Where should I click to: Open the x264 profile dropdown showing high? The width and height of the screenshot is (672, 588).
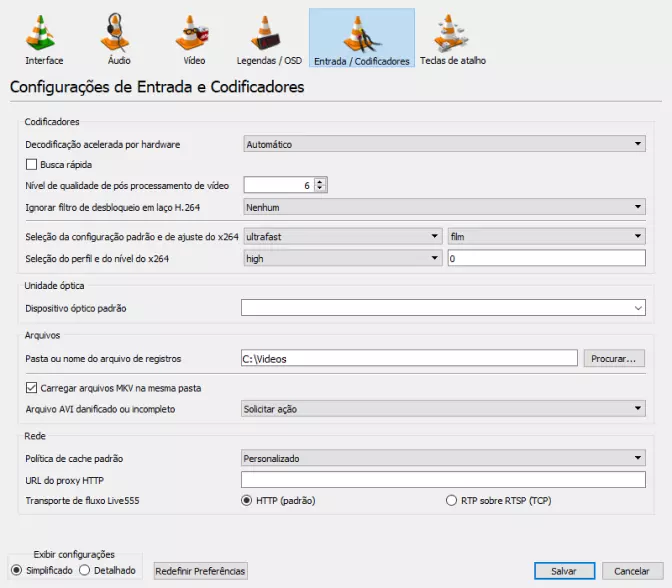(x=342, y=258)
